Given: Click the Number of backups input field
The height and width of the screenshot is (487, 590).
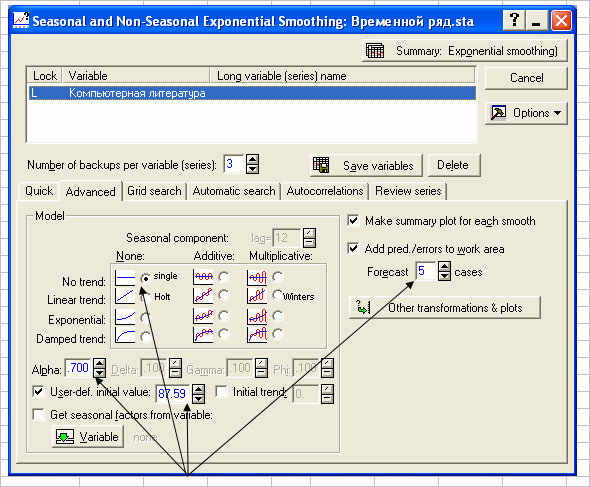Looking at the screenshot, I should tap(234, 164).
